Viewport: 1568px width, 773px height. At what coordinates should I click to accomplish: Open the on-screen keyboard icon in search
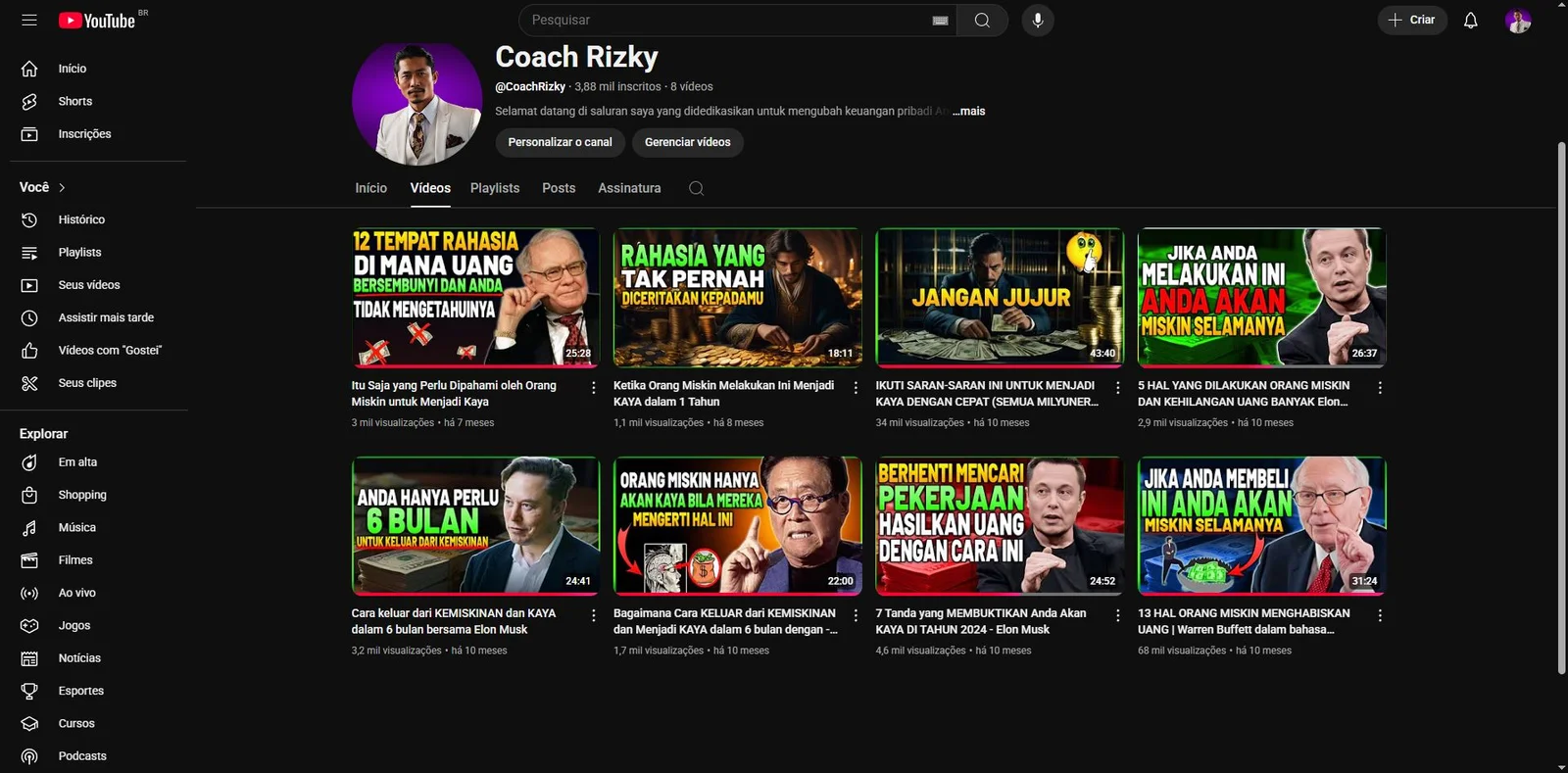coord(940,21)
